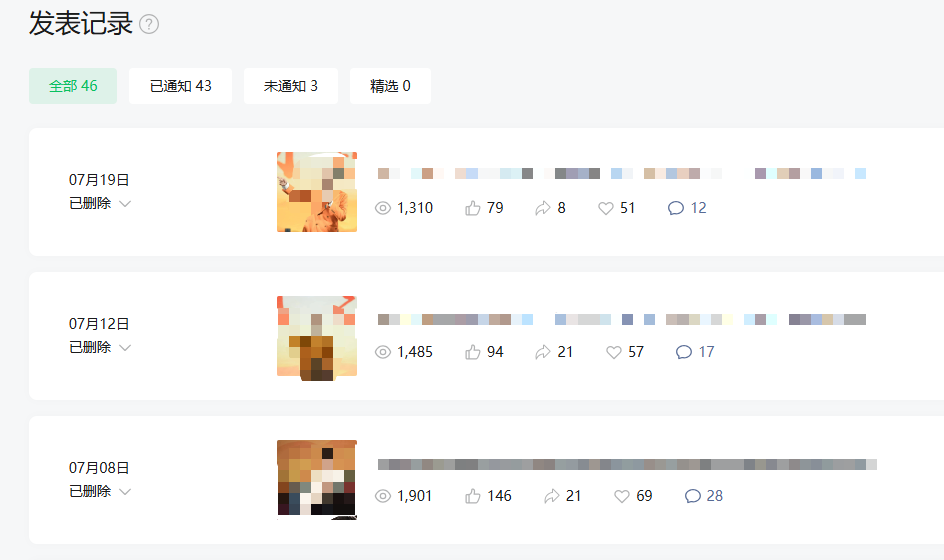Select the 全部 46 tab
This screenshot has width=944, height=560.
pyautogui.click(x=73, y=86)
